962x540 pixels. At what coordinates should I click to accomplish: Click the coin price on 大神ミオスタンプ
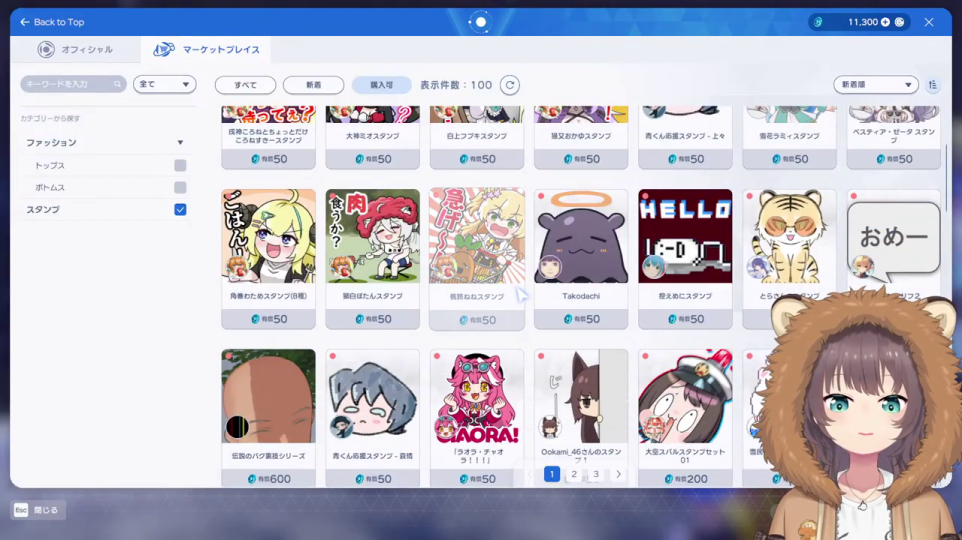click(372, 159)
